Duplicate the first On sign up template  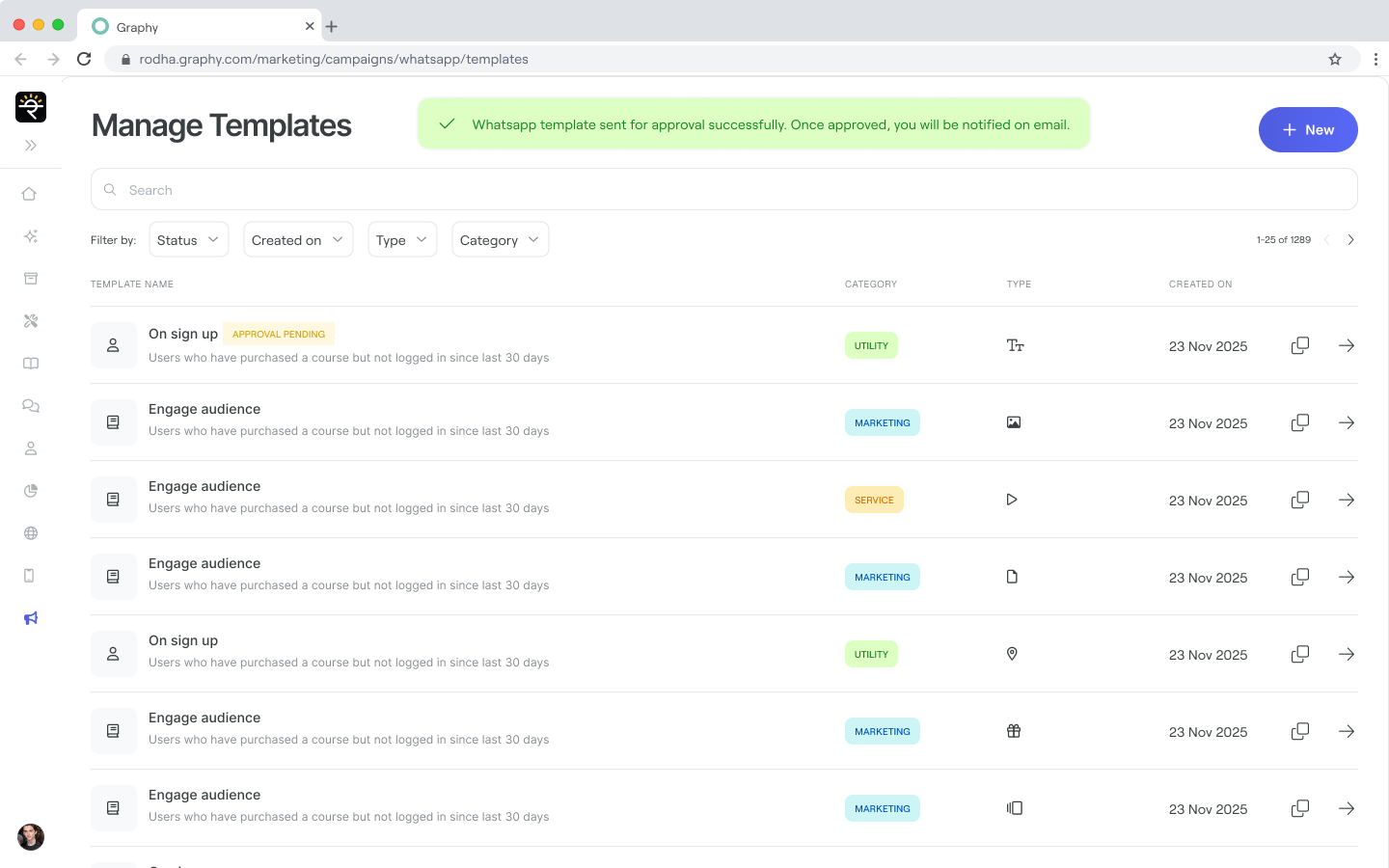(x=1299, y=345)
